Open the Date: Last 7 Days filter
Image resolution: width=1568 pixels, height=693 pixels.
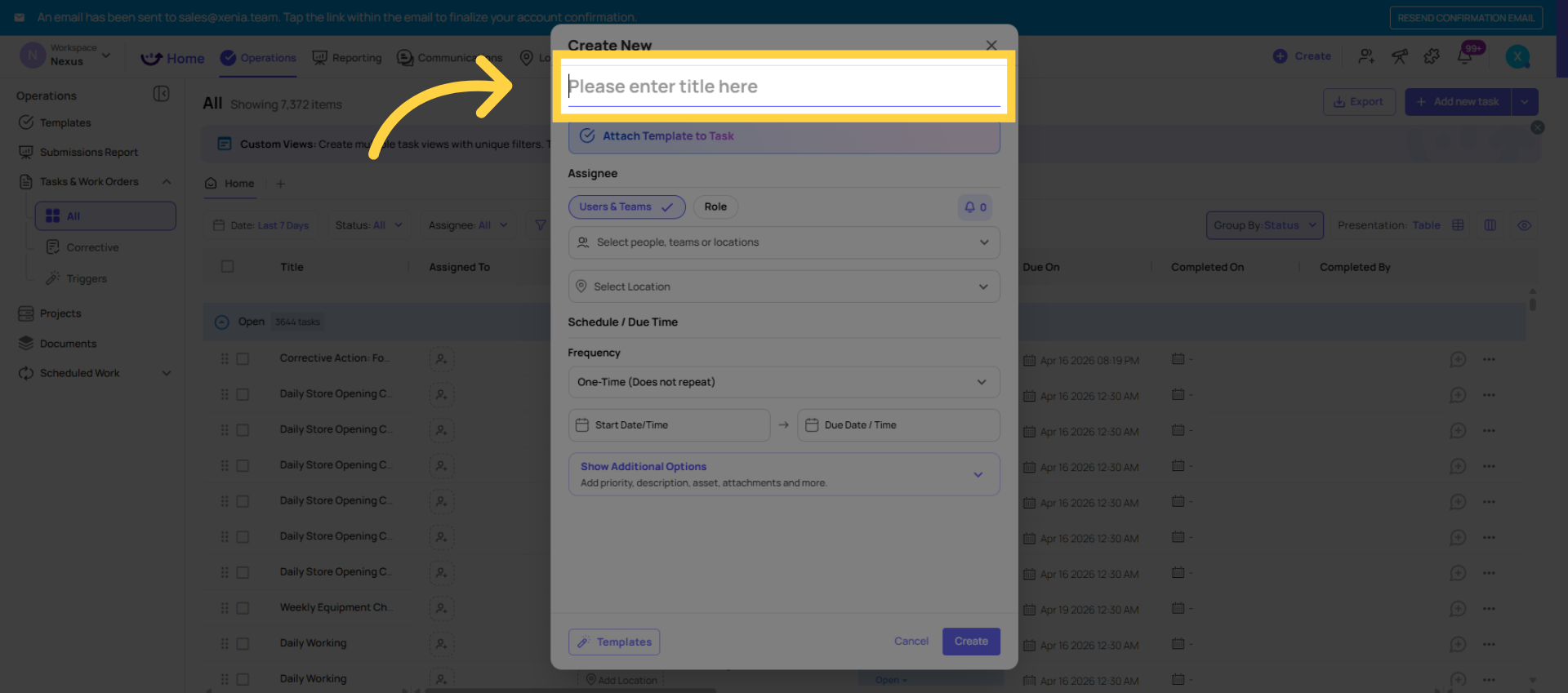click(261, 225)
